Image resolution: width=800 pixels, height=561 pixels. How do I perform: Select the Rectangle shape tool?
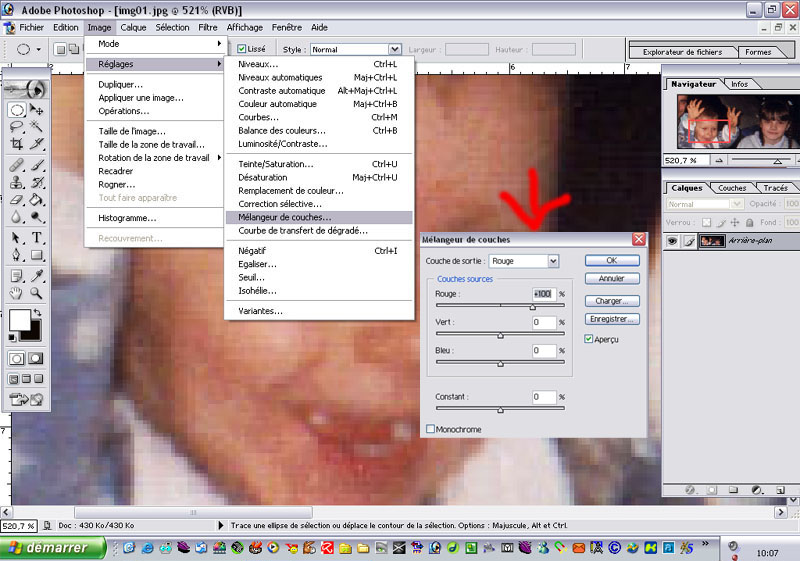click(36, 255)
